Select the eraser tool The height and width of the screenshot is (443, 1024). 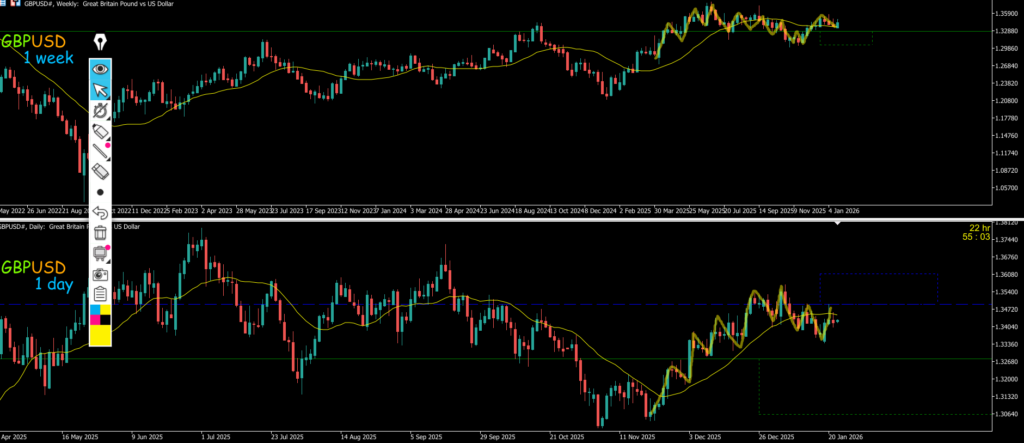pyautogui.click(x=100, y=171)
